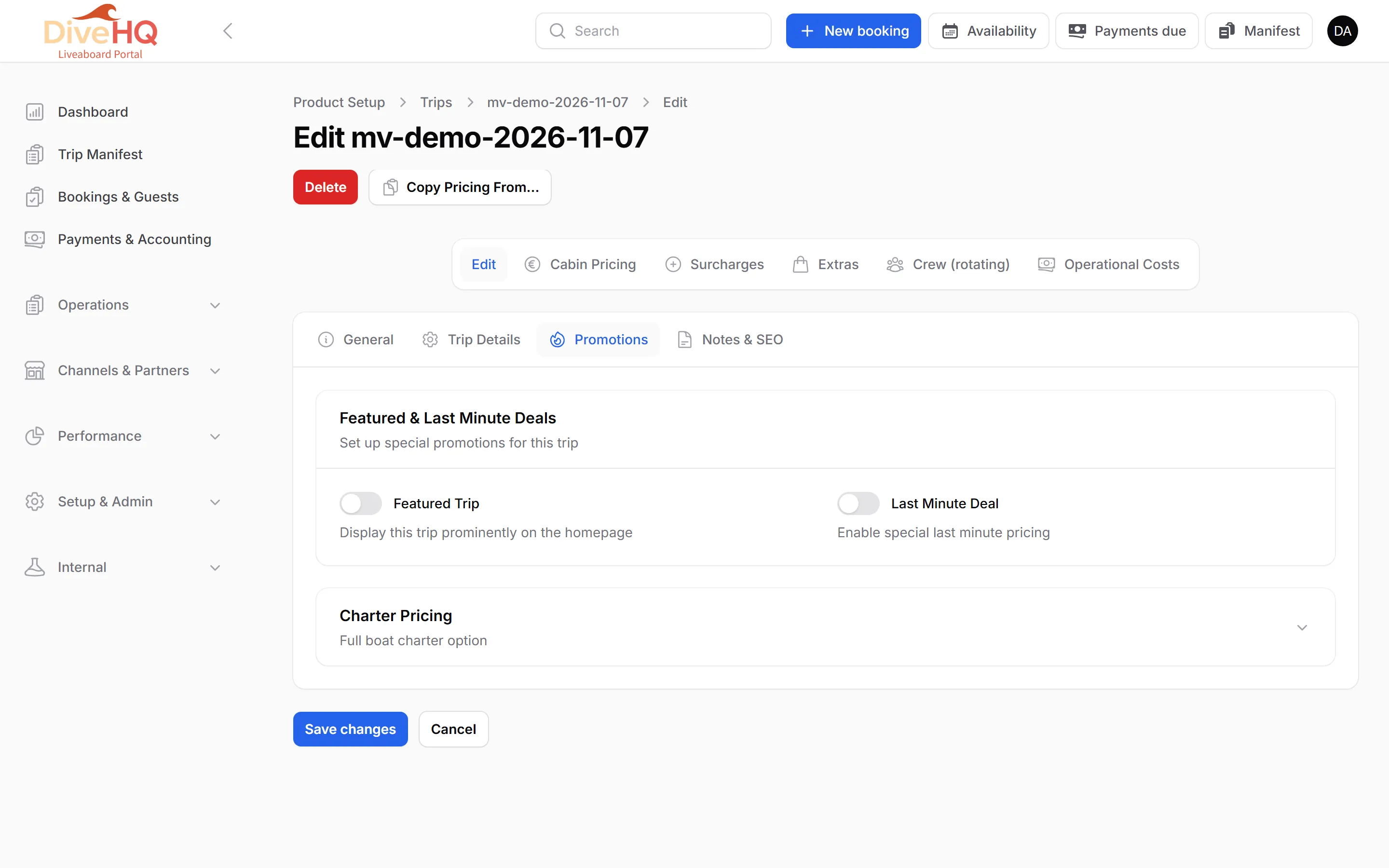The height and width of the screenshot is (868, 1389).
Task: Open Copy Pricing From dialog
Action: tap(460, 187)
